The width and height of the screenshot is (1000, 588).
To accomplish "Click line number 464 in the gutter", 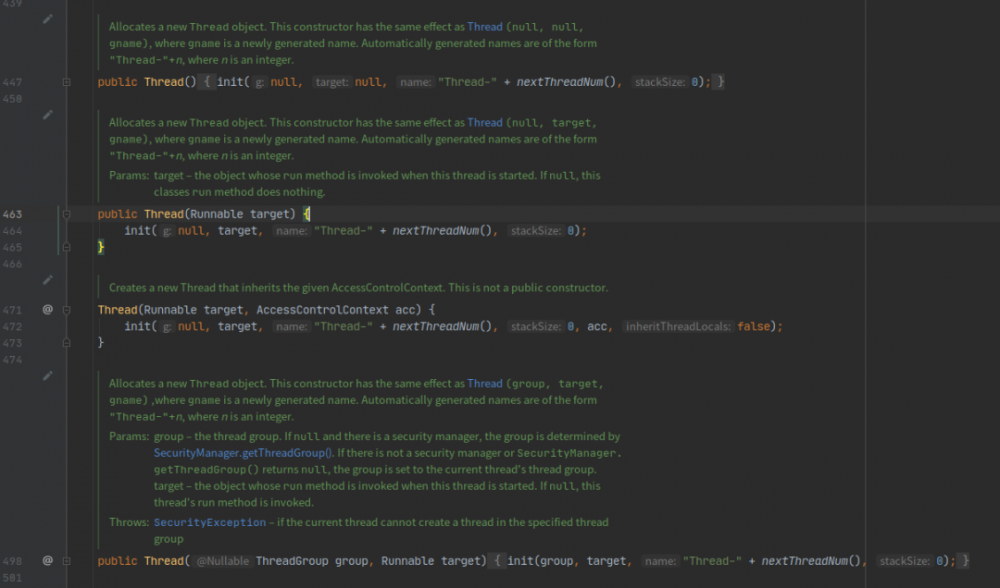I will (x=13, y=231).
